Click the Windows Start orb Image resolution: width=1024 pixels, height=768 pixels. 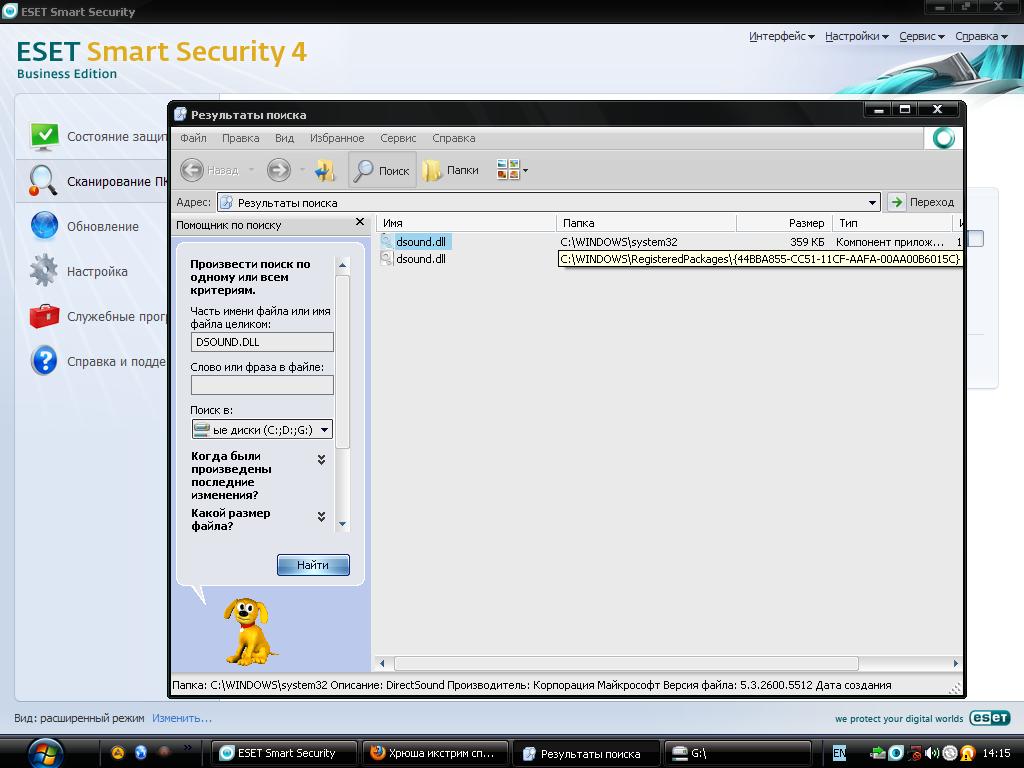[44, 752]
